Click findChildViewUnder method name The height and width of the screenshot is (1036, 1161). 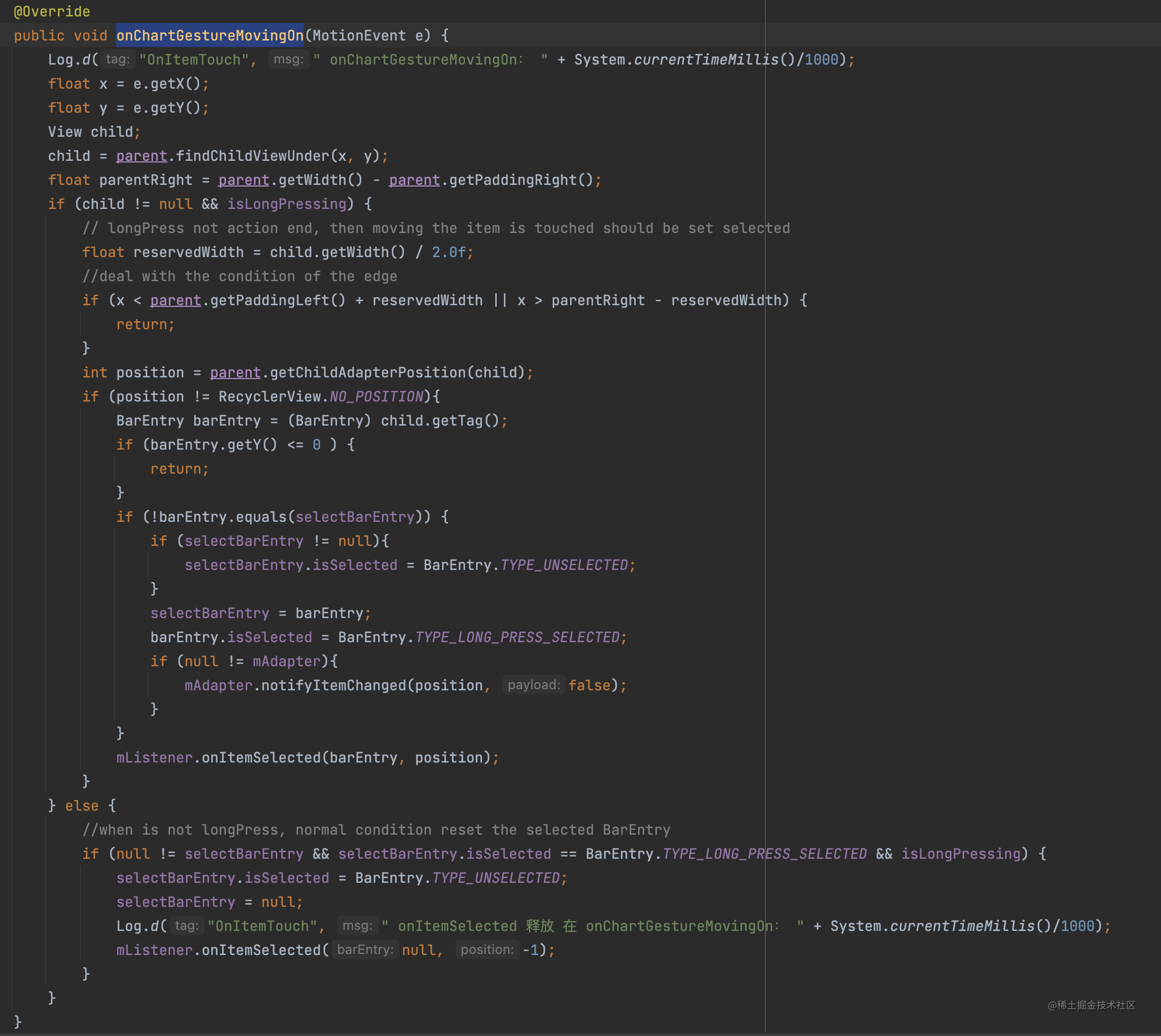252,156
